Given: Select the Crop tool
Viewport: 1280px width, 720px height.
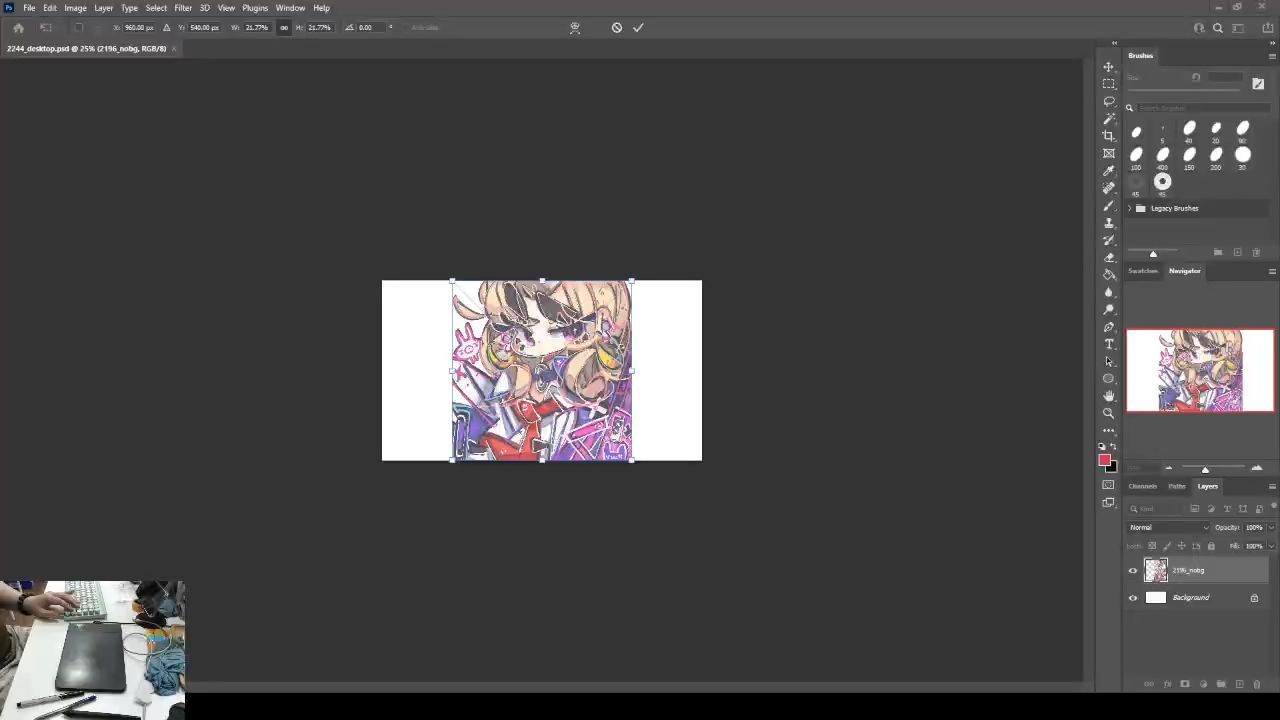Looking at the screenshot, I should (x=1108, y=135).
